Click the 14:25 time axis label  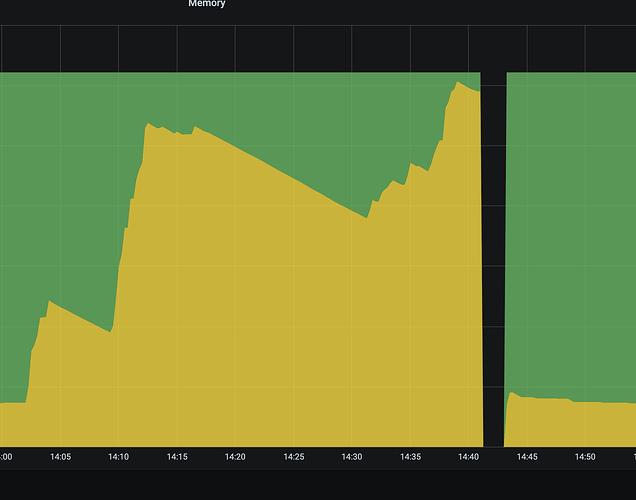click(294, 457)
